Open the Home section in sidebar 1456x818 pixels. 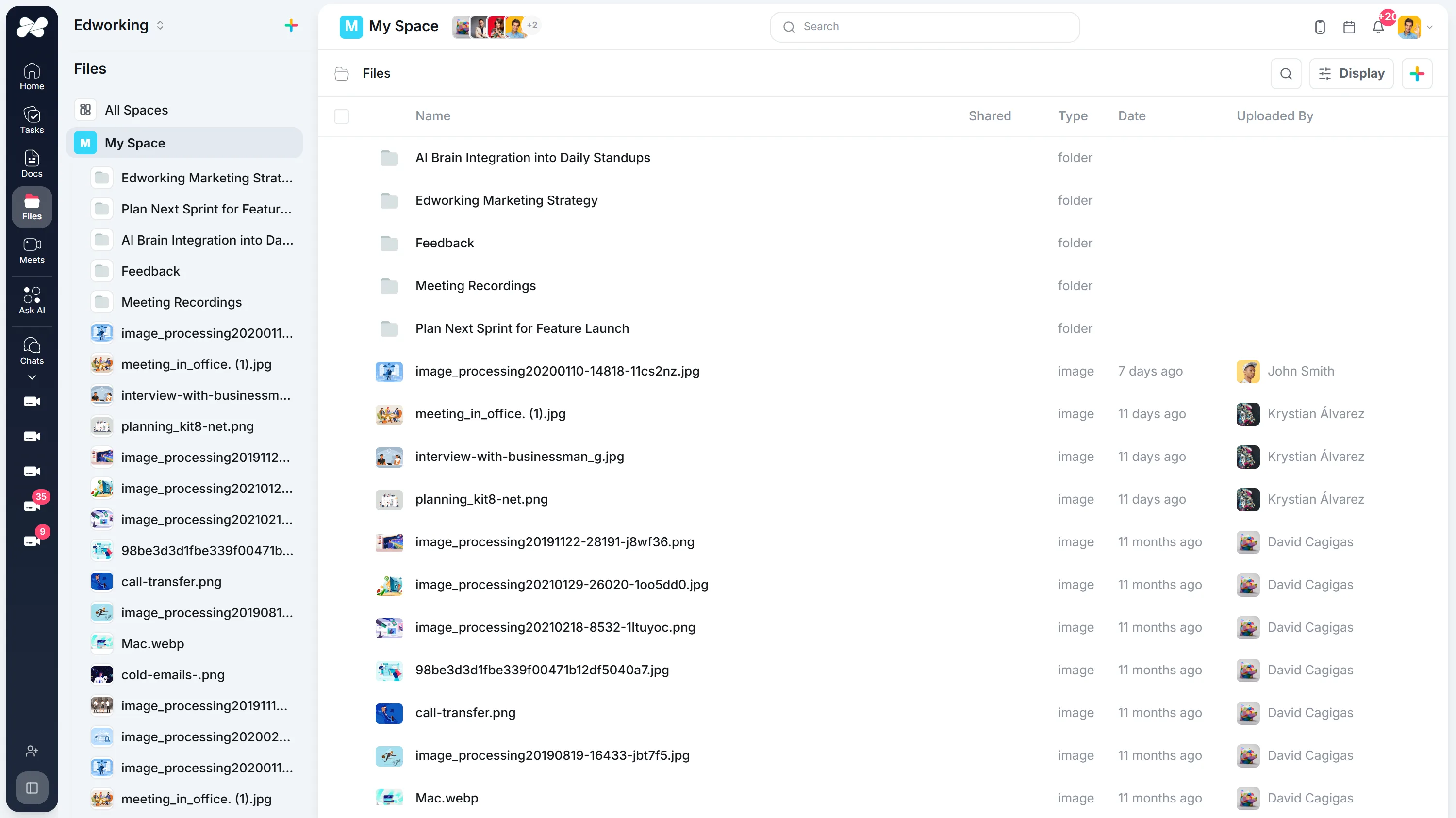[x=32, y=76]
